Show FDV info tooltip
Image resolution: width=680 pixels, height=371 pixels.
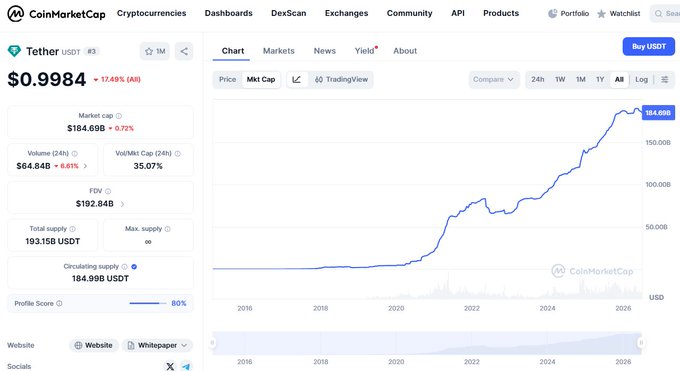pos(108,191)
